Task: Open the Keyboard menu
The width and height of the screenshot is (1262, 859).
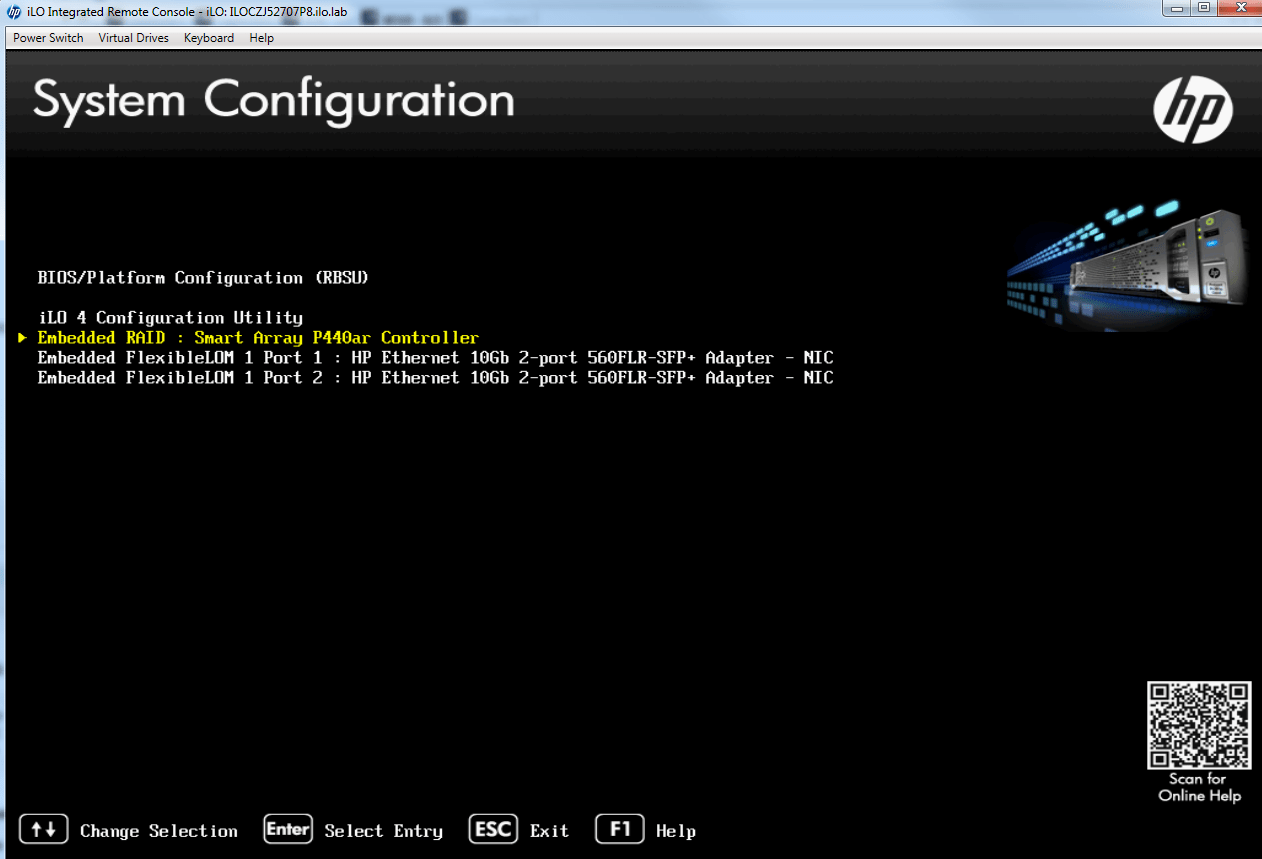Action: pos(208,37)
